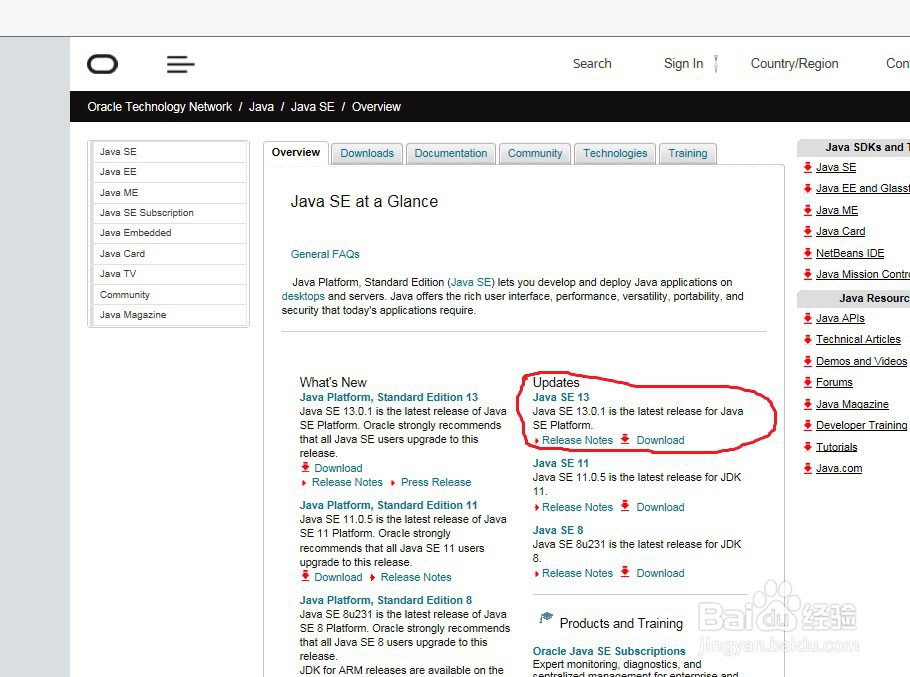Click red arrow icon beside Java Card link

[807, 231]
